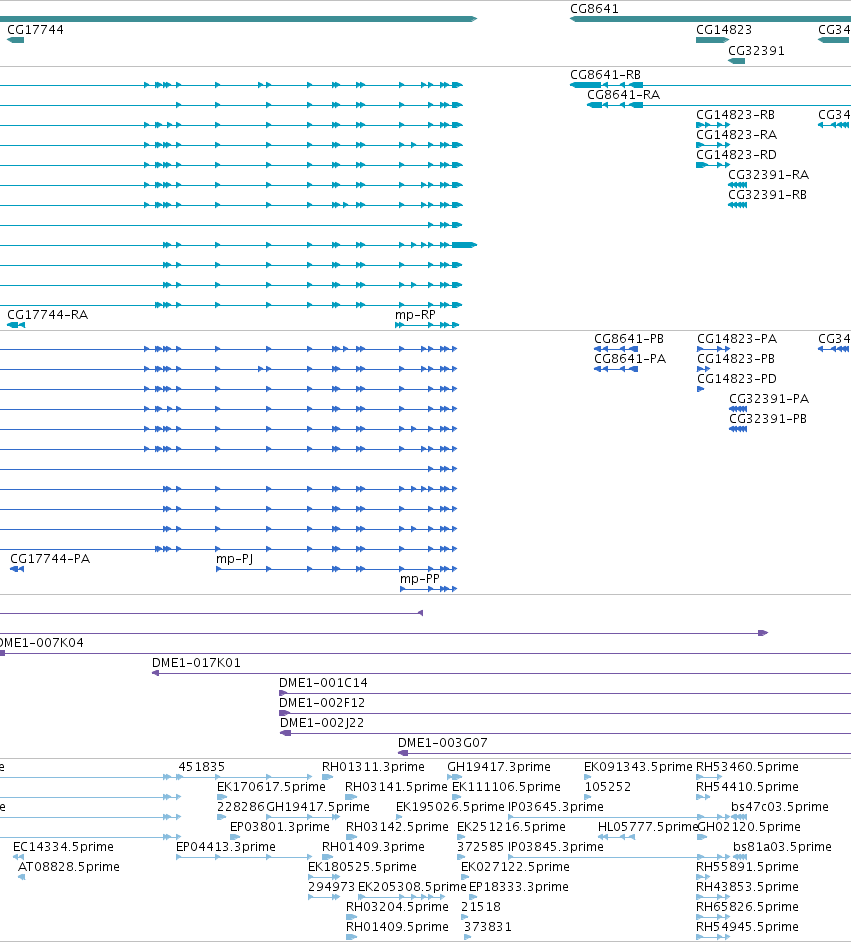The image size is (851, 942).
Task: Click the CG14823-PD protein label
Action: [737, 378]
